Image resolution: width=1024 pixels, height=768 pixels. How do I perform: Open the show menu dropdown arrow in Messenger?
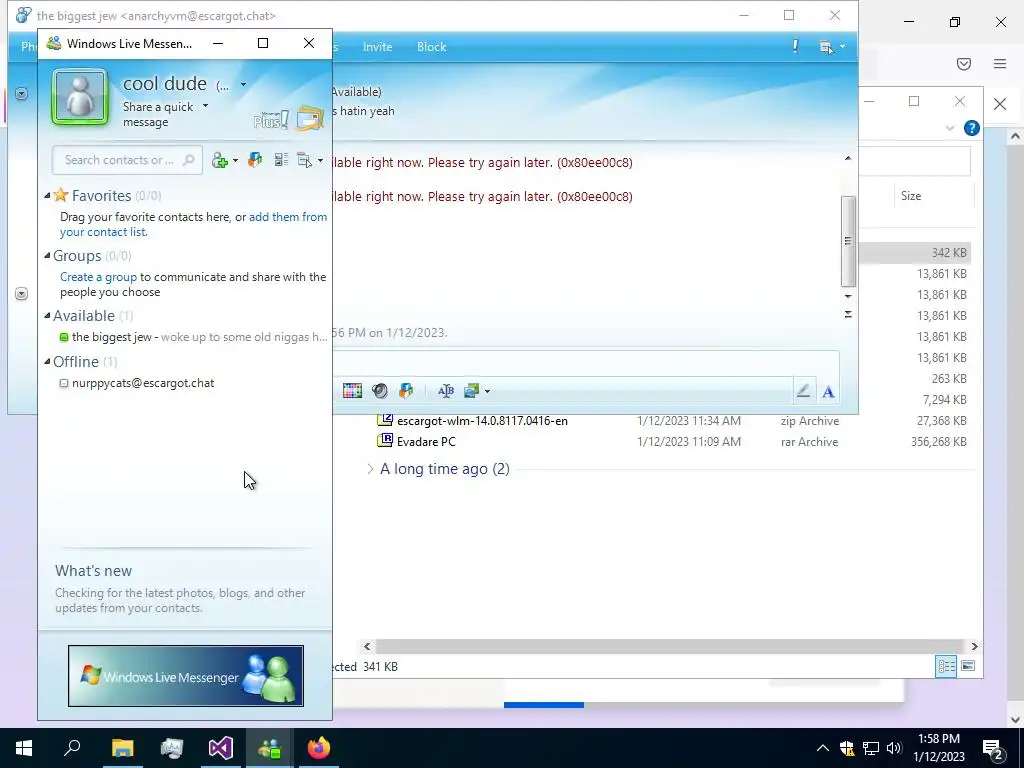(320, 161)
